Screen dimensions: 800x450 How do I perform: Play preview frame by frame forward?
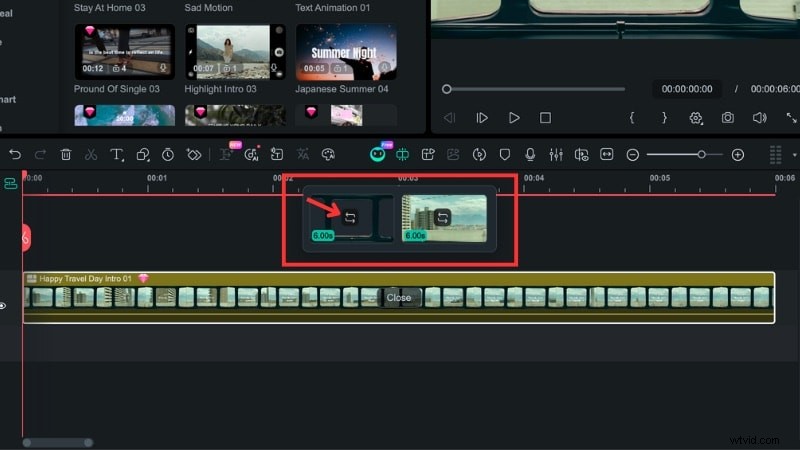coord(482,118)
